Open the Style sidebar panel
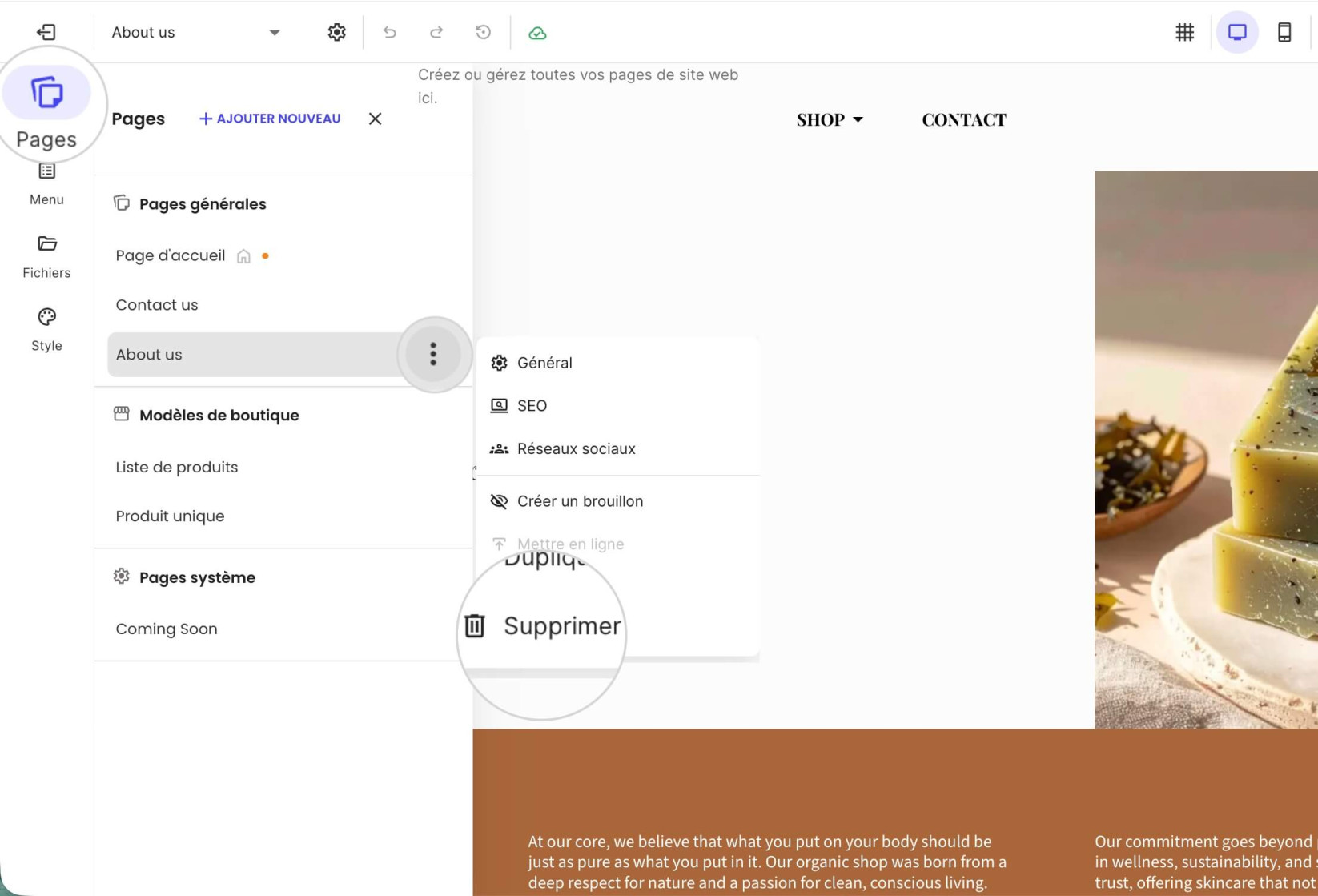Viewport: 1318px width, 896px height. 46,330
